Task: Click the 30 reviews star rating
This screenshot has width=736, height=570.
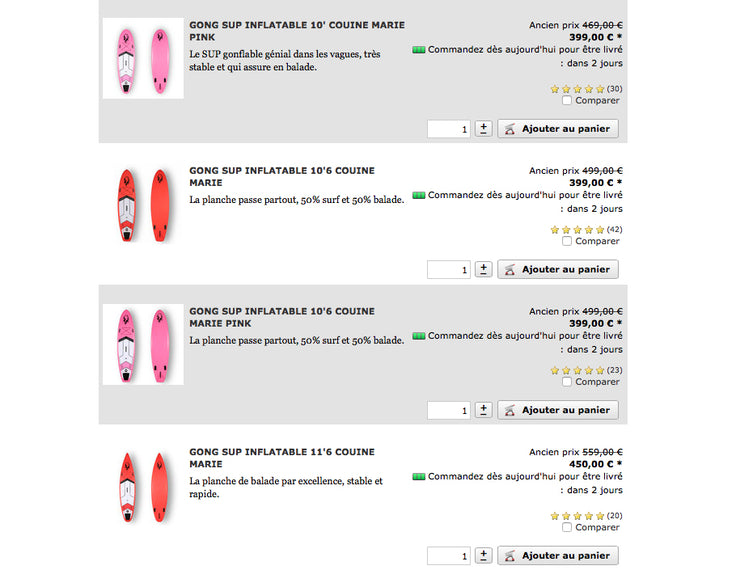Action: tap(577, 89)
